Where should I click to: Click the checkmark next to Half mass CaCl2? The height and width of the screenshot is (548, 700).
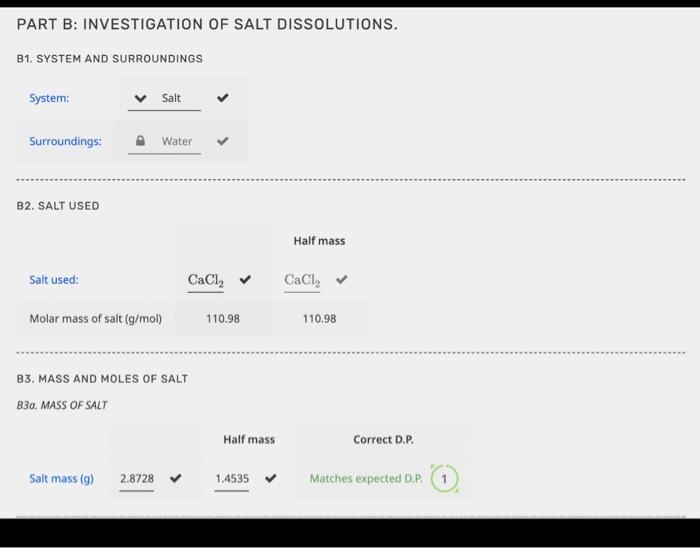342,279
